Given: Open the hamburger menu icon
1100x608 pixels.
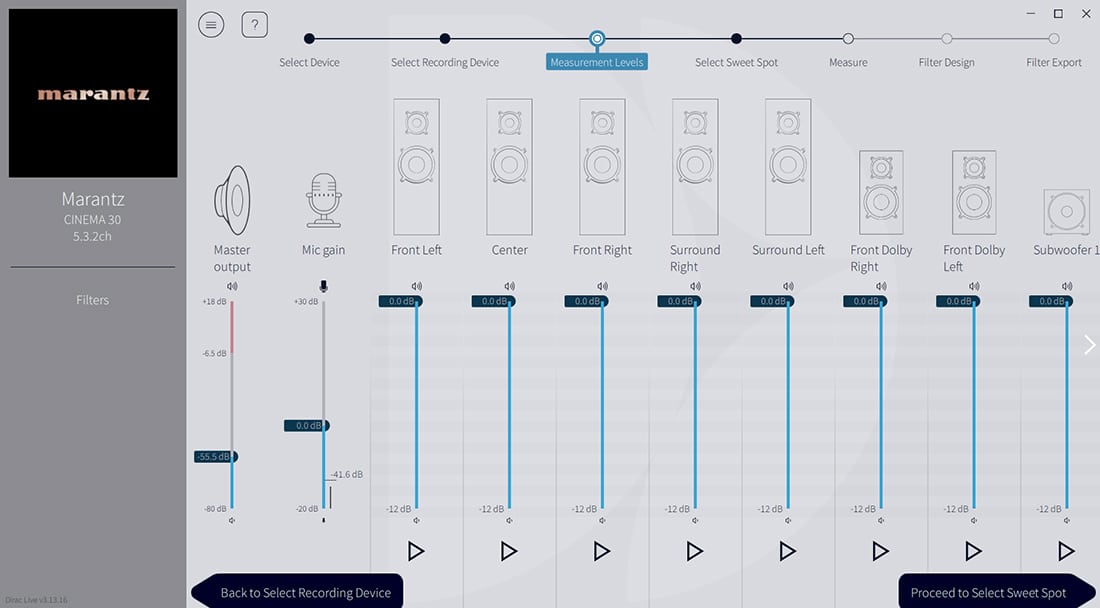Looking at the screenshot, I should (x=211, y=25).
